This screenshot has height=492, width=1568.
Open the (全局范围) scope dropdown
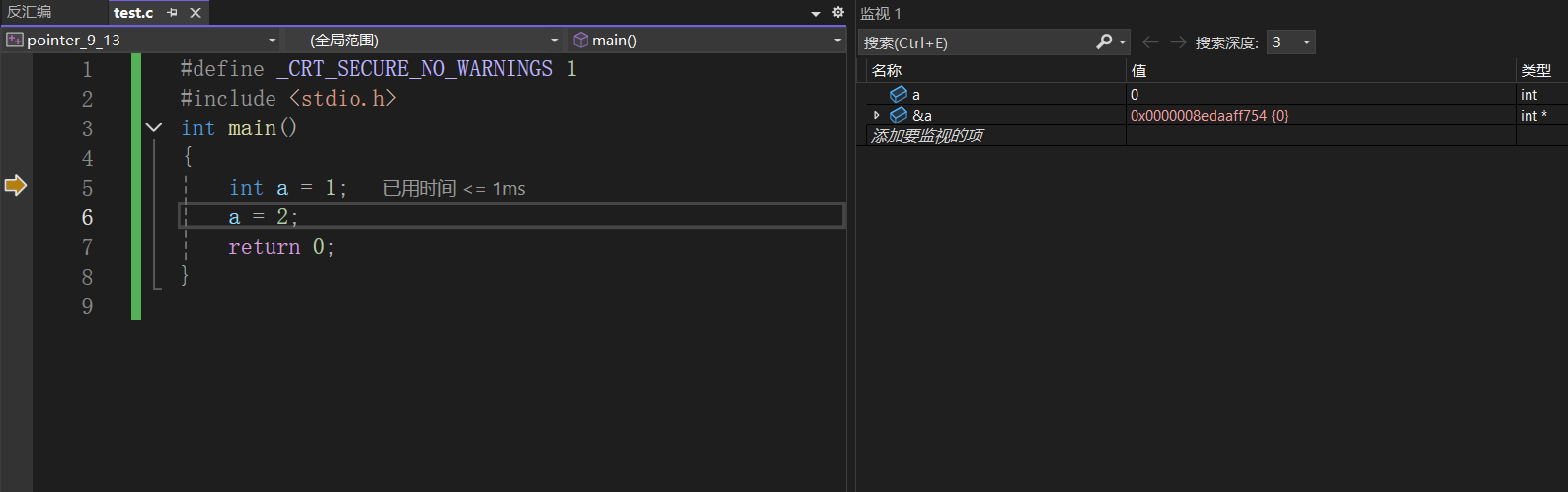(554, 41)
